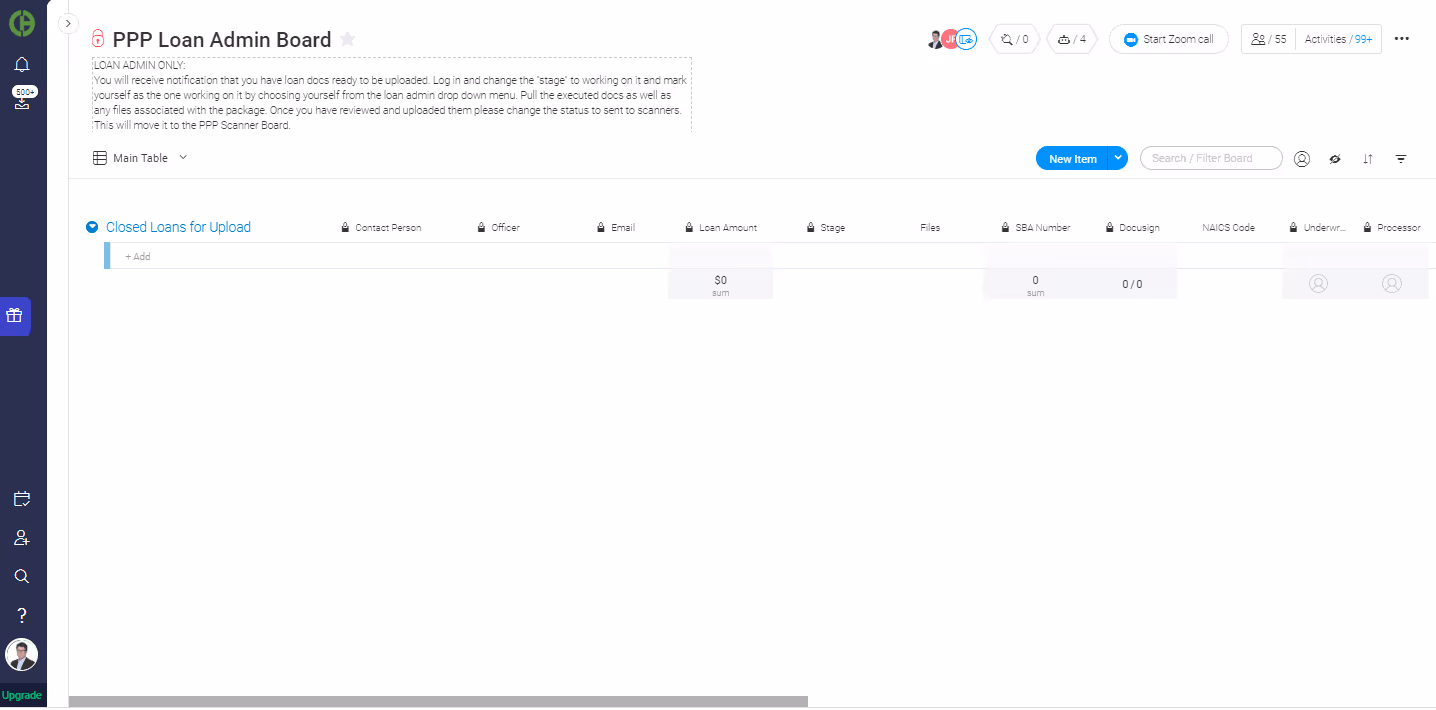The image size is (1436, 710).
Task: Open the search icon in left sidebar
Action: click(22, 577)
